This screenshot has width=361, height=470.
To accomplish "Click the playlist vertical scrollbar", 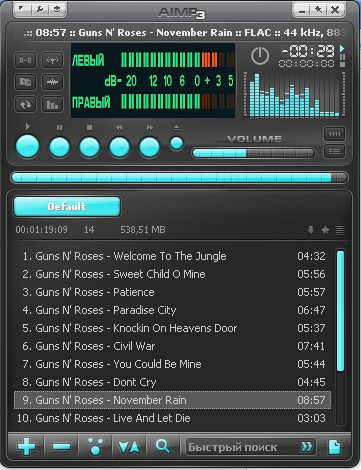I will coord(340,337).
